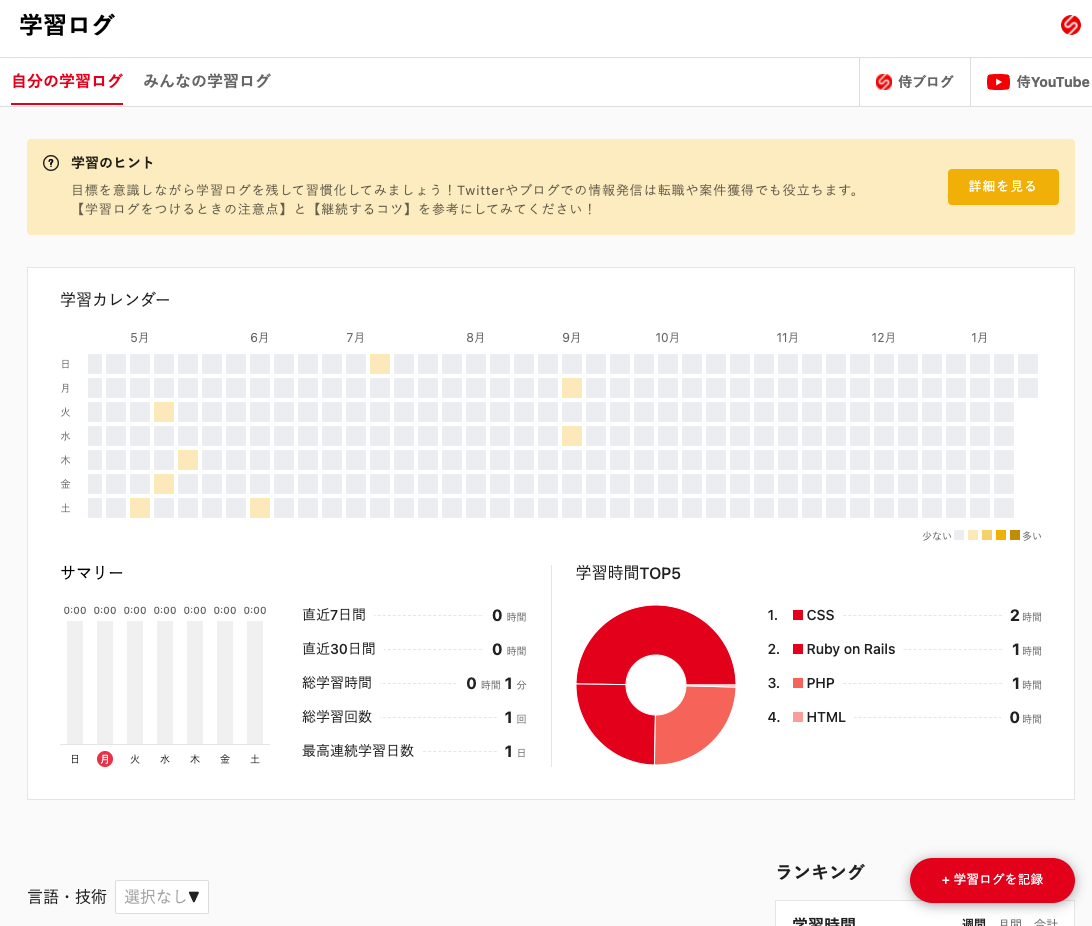Click the question mark icon beside 学習のヒント
This screenshot has width=1092, height=926.
(49, 162)
